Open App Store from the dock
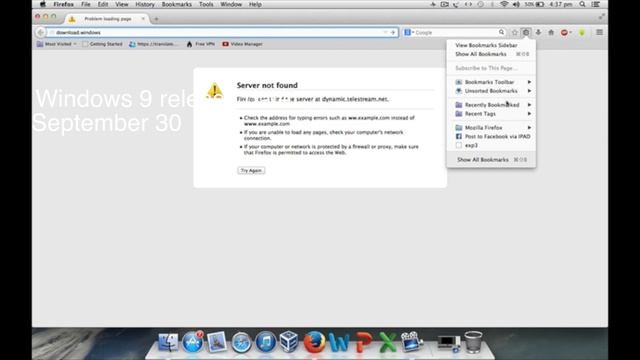This screenshot has width=640, height=360. (x=192, y=342)
